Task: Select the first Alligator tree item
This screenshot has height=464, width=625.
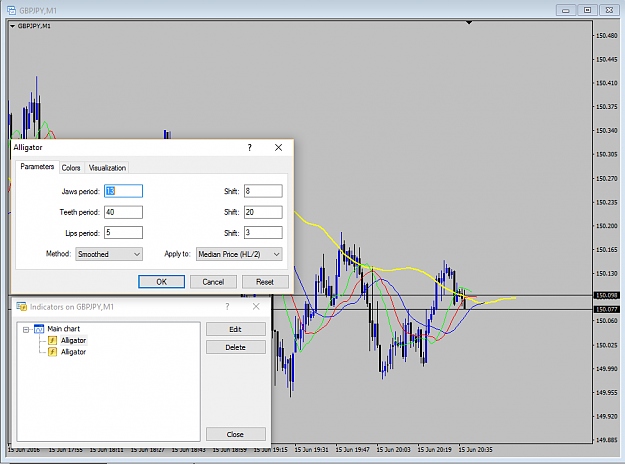Action: pos(73,340)
